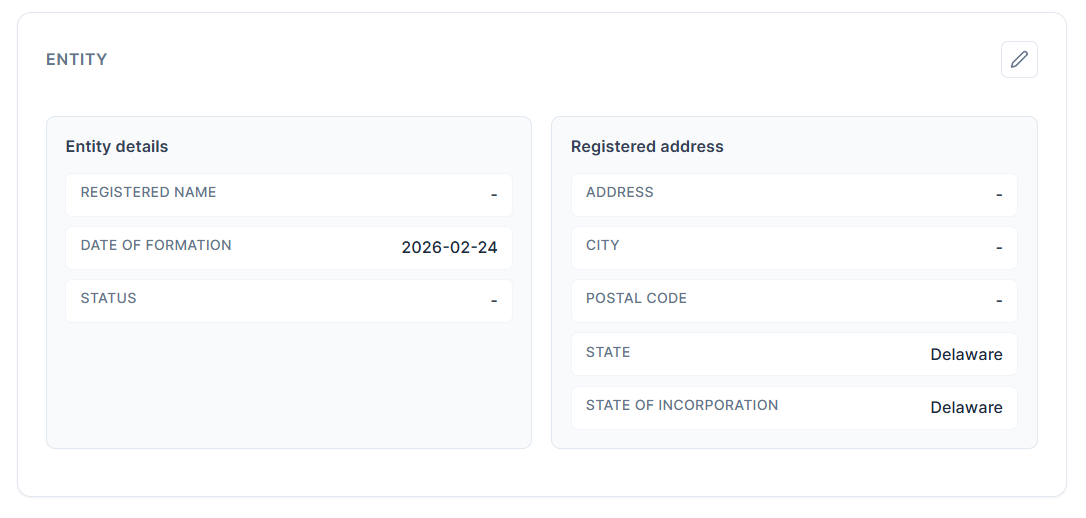Image resolution: width=1086 pixels, height=518 pixels.
Task: Click the dash value in the Address row
Action: (x=999, y=195)
